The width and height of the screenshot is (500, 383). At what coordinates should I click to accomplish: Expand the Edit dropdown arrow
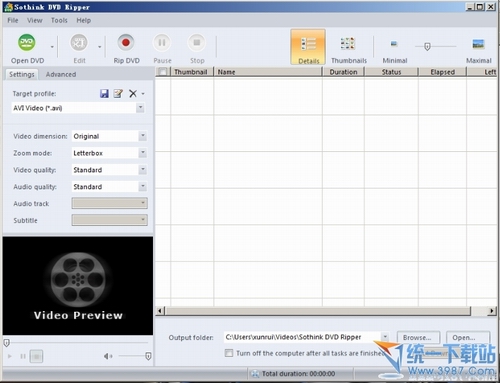coord(100,47)
